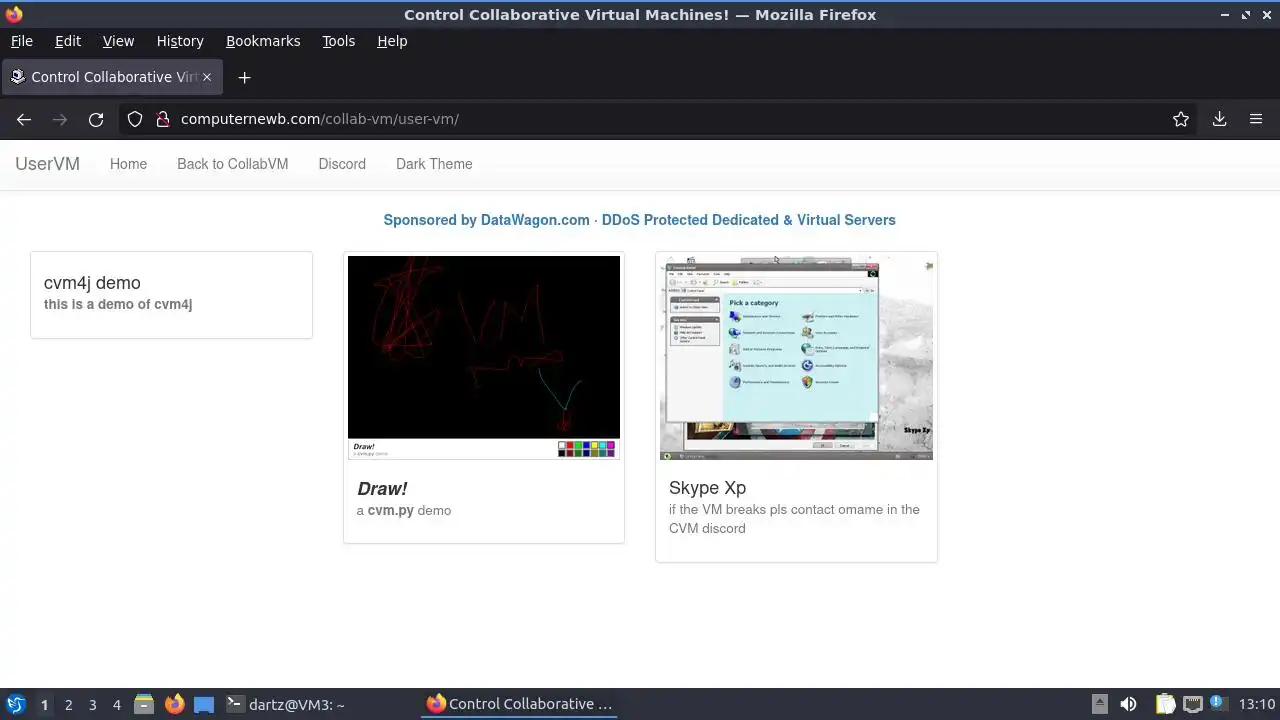Click the clipboard tray icon

(x=1165, y=704)
